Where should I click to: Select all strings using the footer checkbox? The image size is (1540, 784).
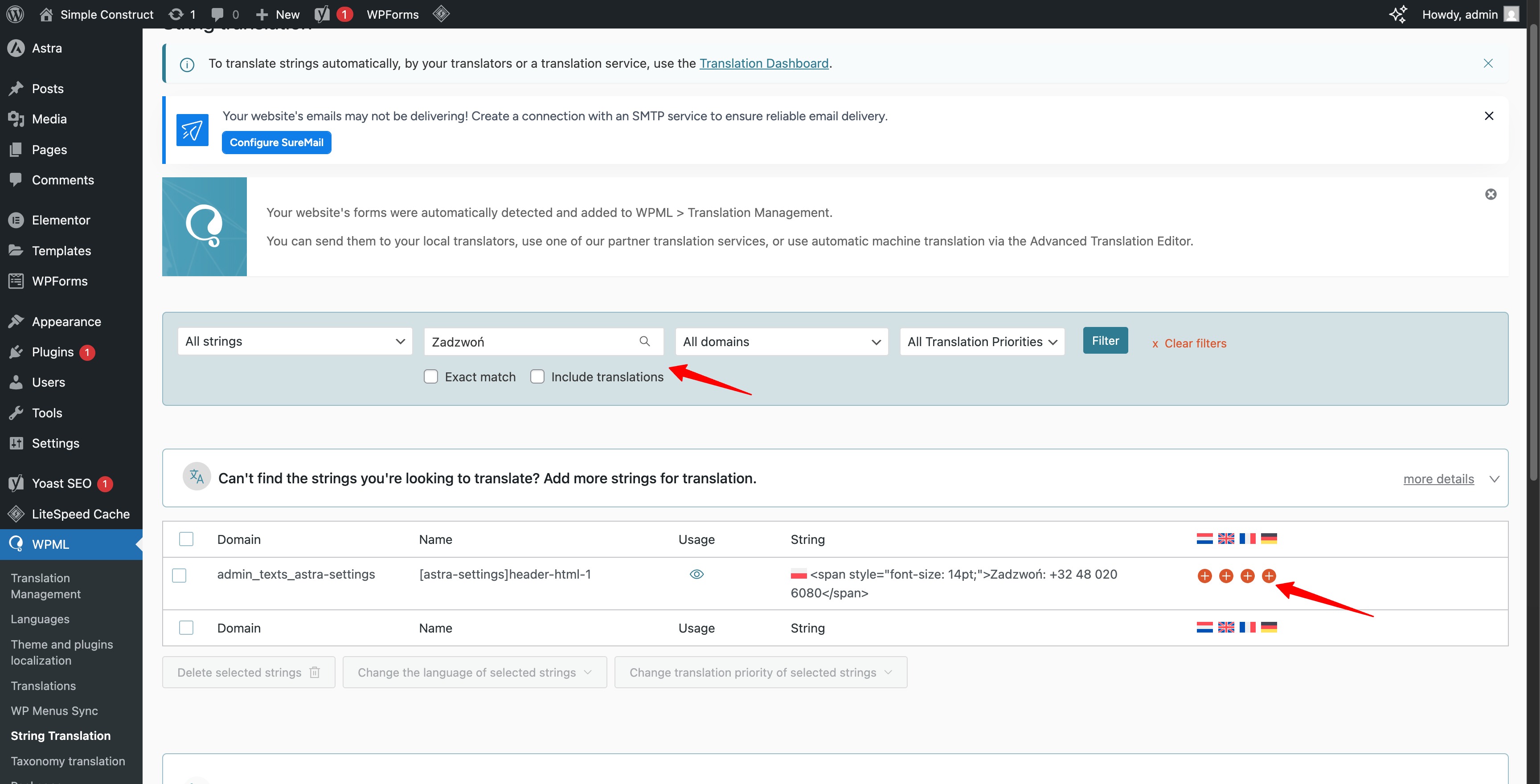tap(187, 628)
